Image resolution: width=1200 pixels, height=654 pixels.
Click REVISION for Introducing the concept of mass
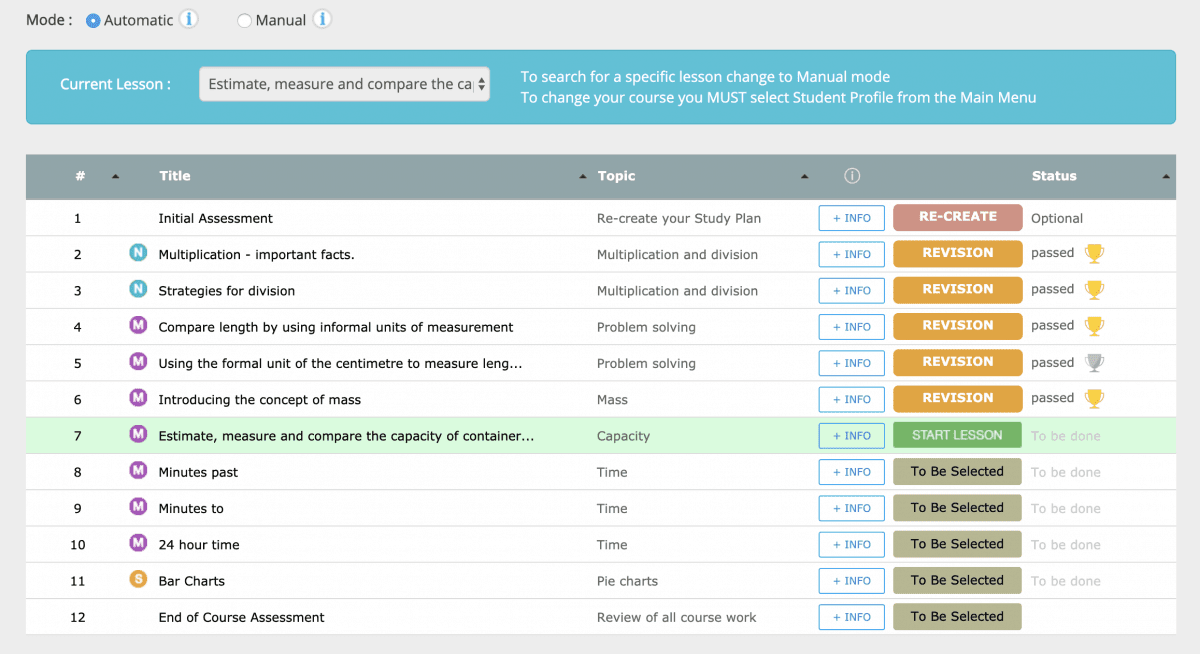pyautogui.click(x=958, y=399)
